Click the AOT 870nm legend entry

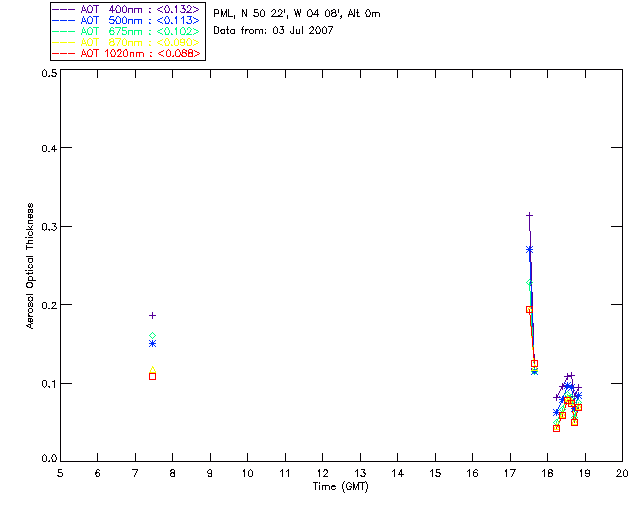point(127,42)
